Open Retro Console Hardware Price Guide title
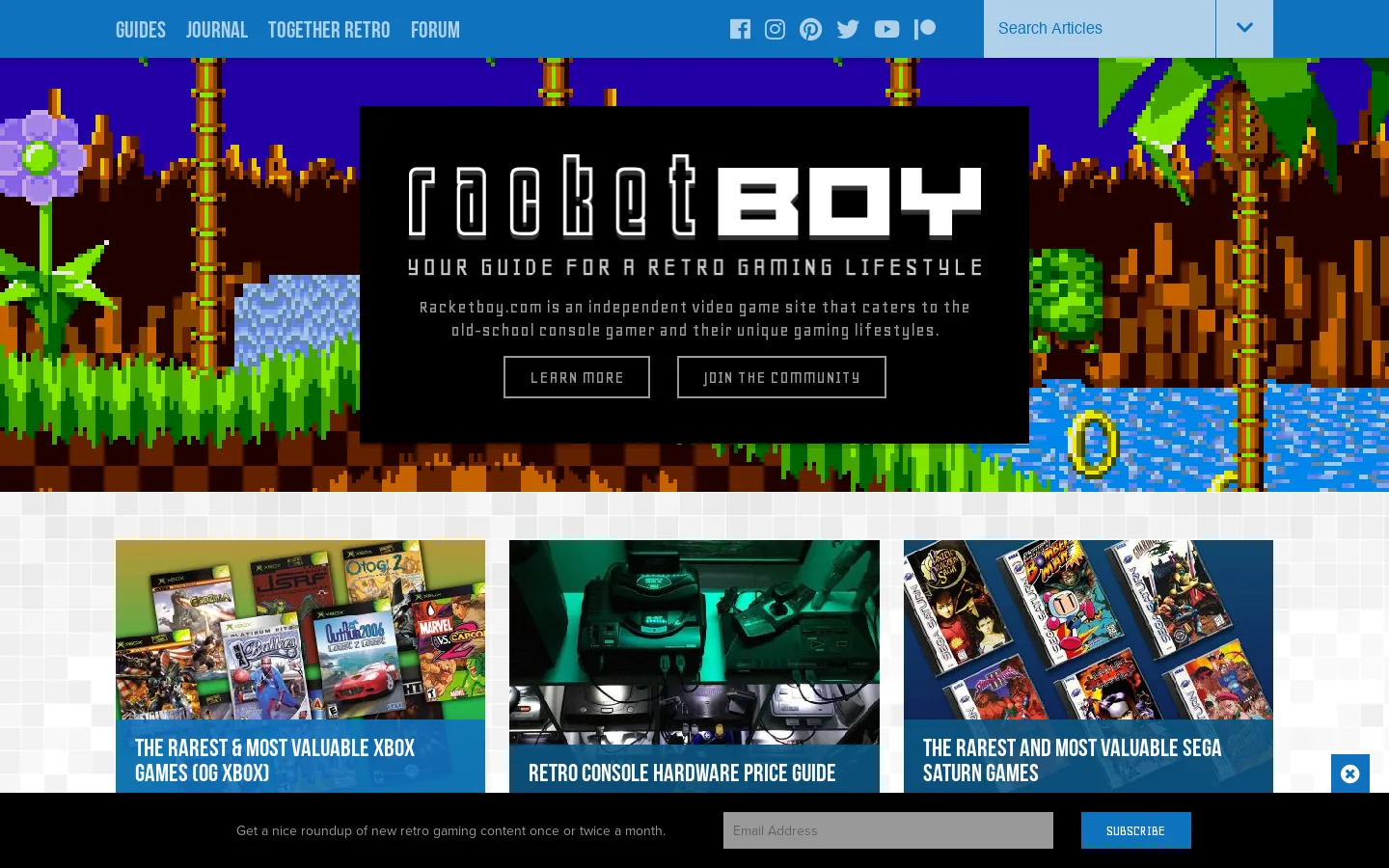The height and width of the screenshot is (868, 1389). pyautogui.click(x=682, y=773)
